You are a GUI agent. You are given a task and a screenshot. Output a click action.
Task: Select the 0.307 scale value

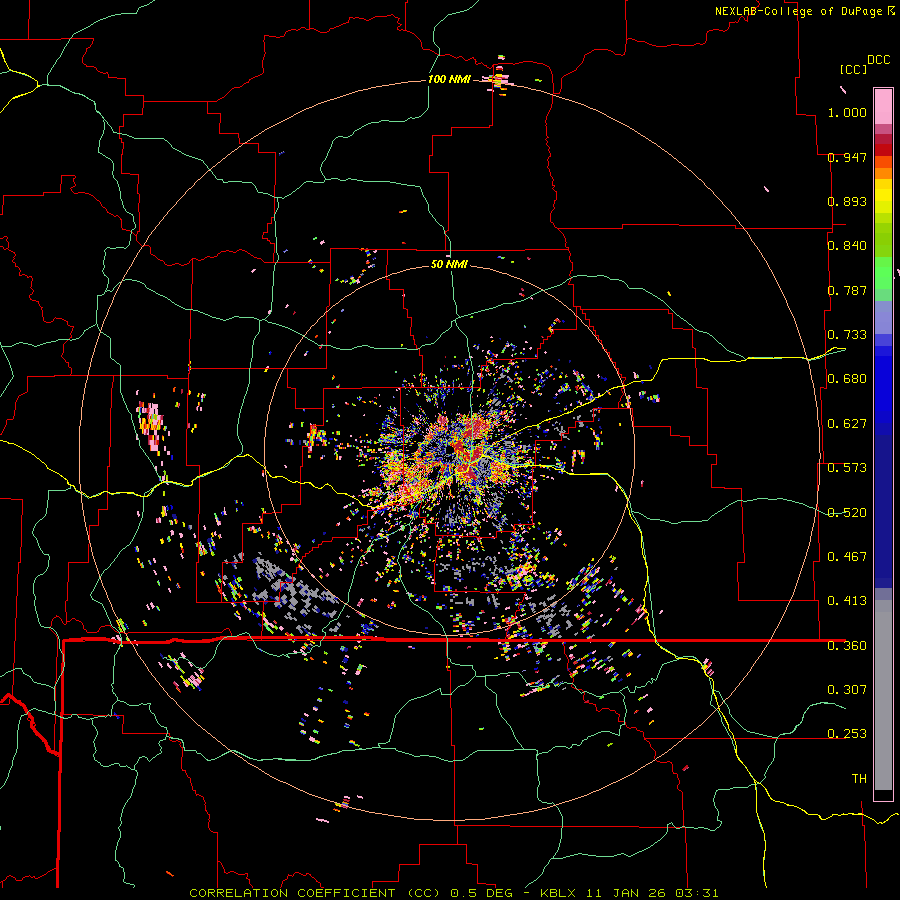pos(847,689)
